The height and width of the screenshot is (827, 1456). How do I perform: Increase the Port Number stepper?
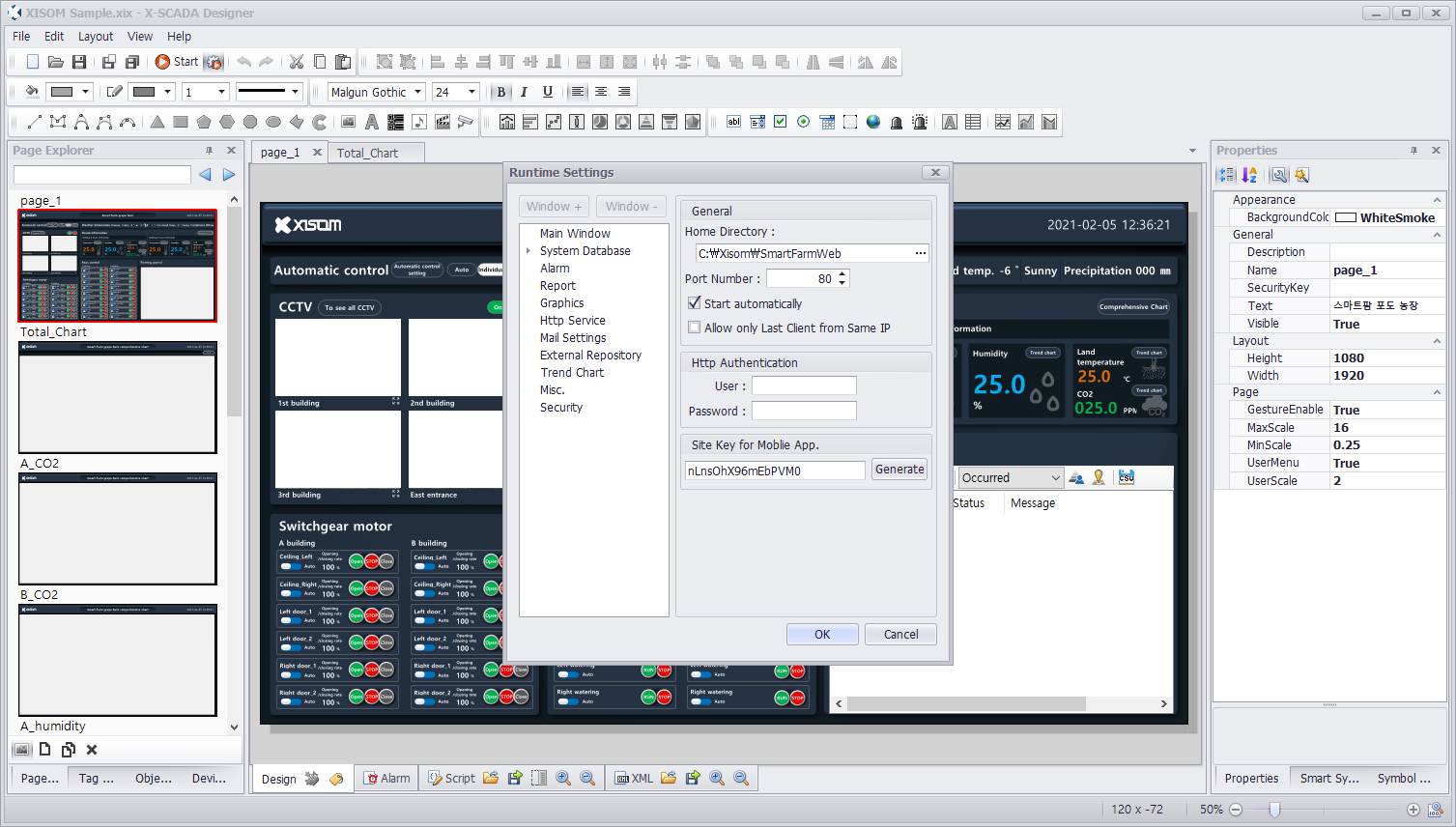[x=842, y=274]
